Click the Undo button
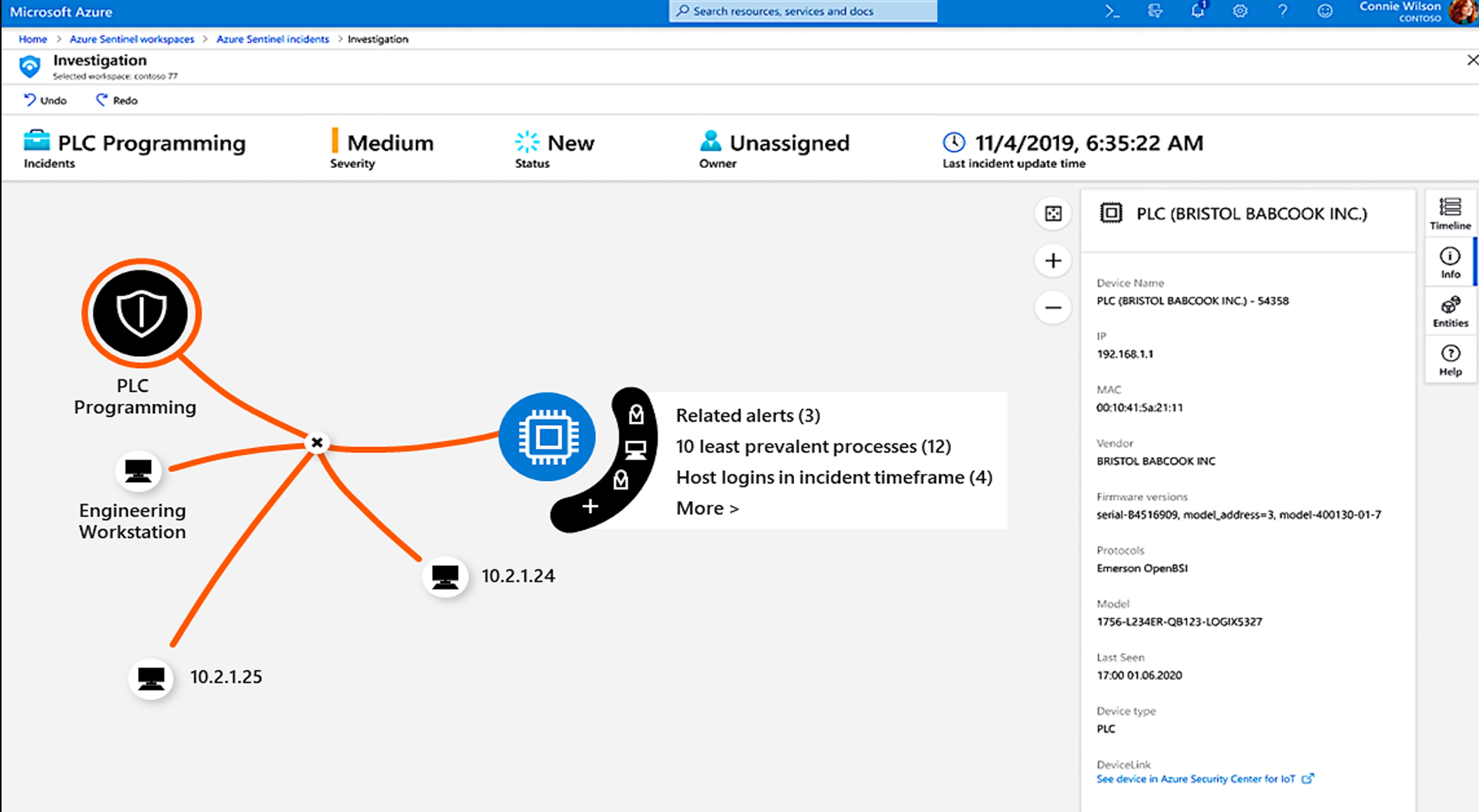Image resolution: width=1479 pixels, height=812 pixels. (x=45, y=100)
